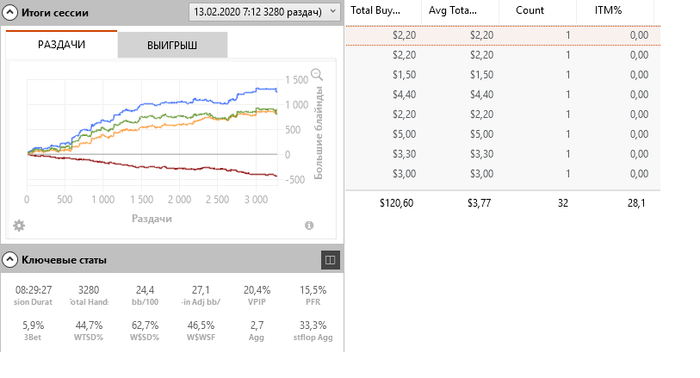Collapse the Ключевые статы section
Viewport: 700px width, 378px height.
pos(10,260)
